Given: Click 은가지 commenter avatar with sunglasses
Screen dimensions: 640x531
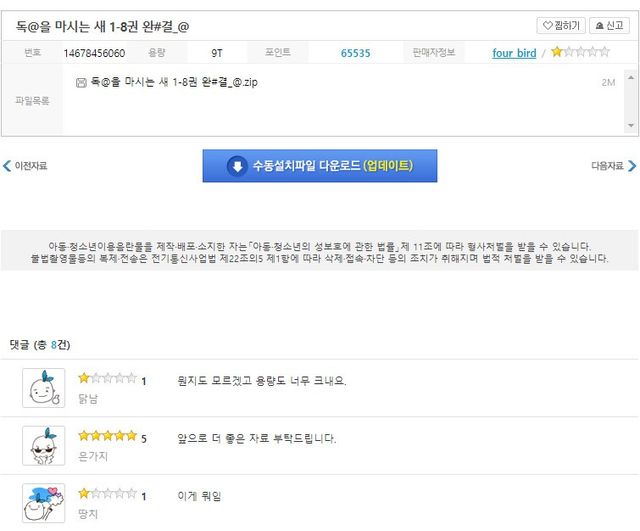Looking at the screenshot, I should tap(44, 445).
